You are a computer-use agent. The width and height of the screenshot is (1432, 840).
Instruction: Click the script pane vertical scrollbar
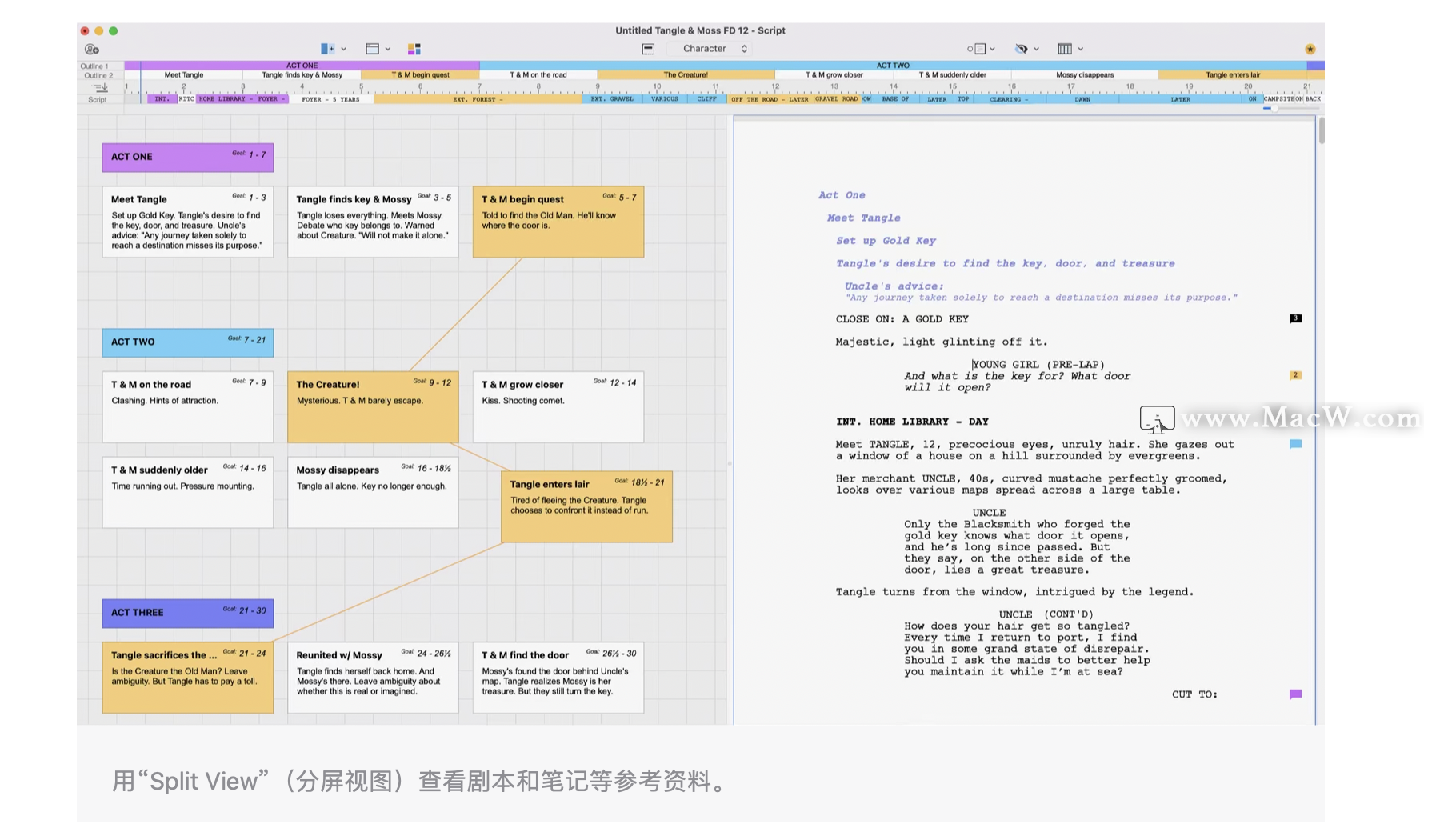coord(1322,131)
